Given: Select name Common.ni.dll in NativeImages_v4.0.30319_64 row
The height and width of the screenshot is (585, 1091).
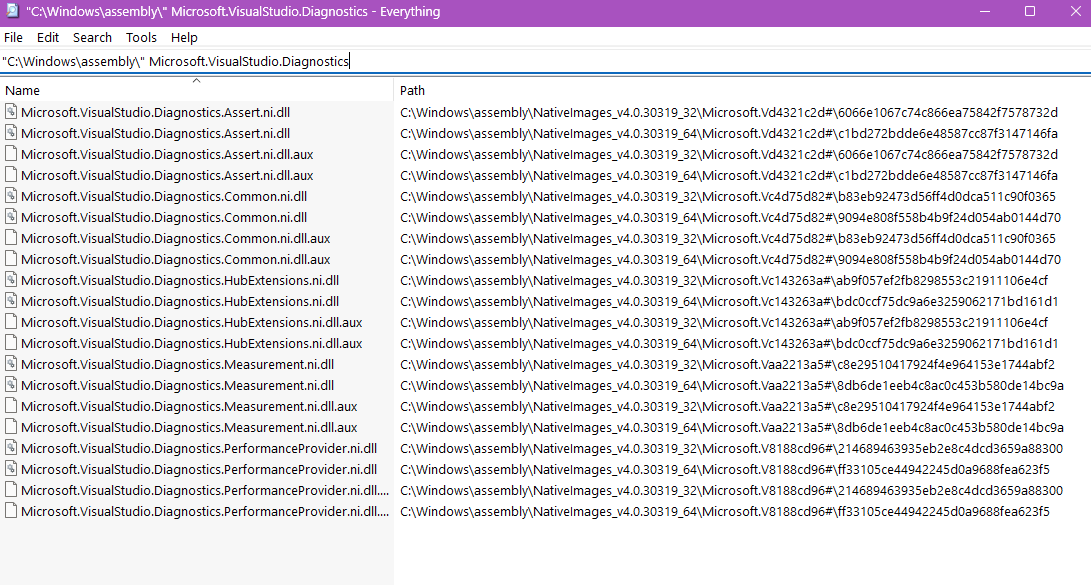Looking at the screenshot, I should tap(164, 217).
